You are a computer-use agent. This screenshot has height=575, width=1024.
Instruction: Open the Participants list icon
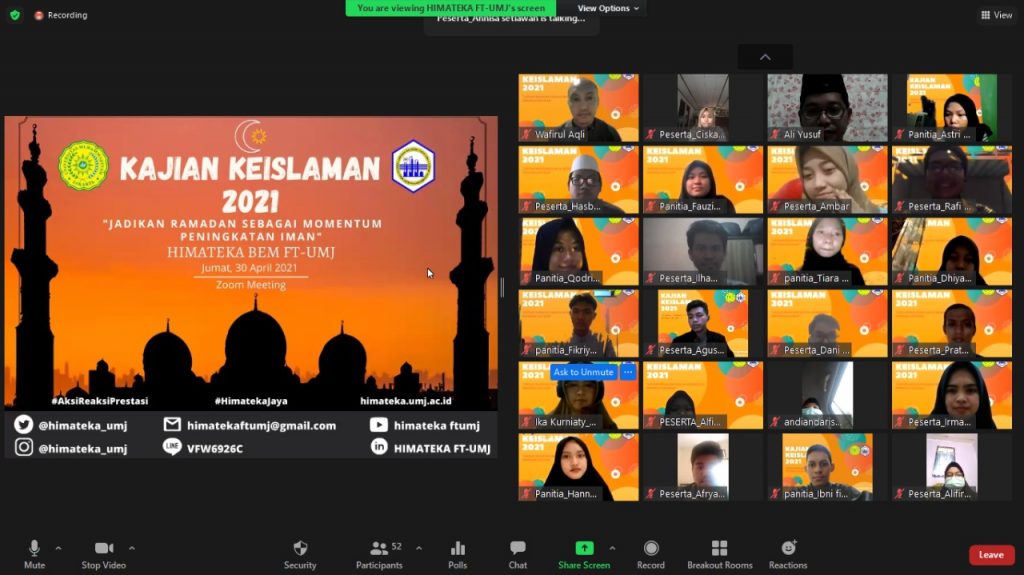[379, 548]
